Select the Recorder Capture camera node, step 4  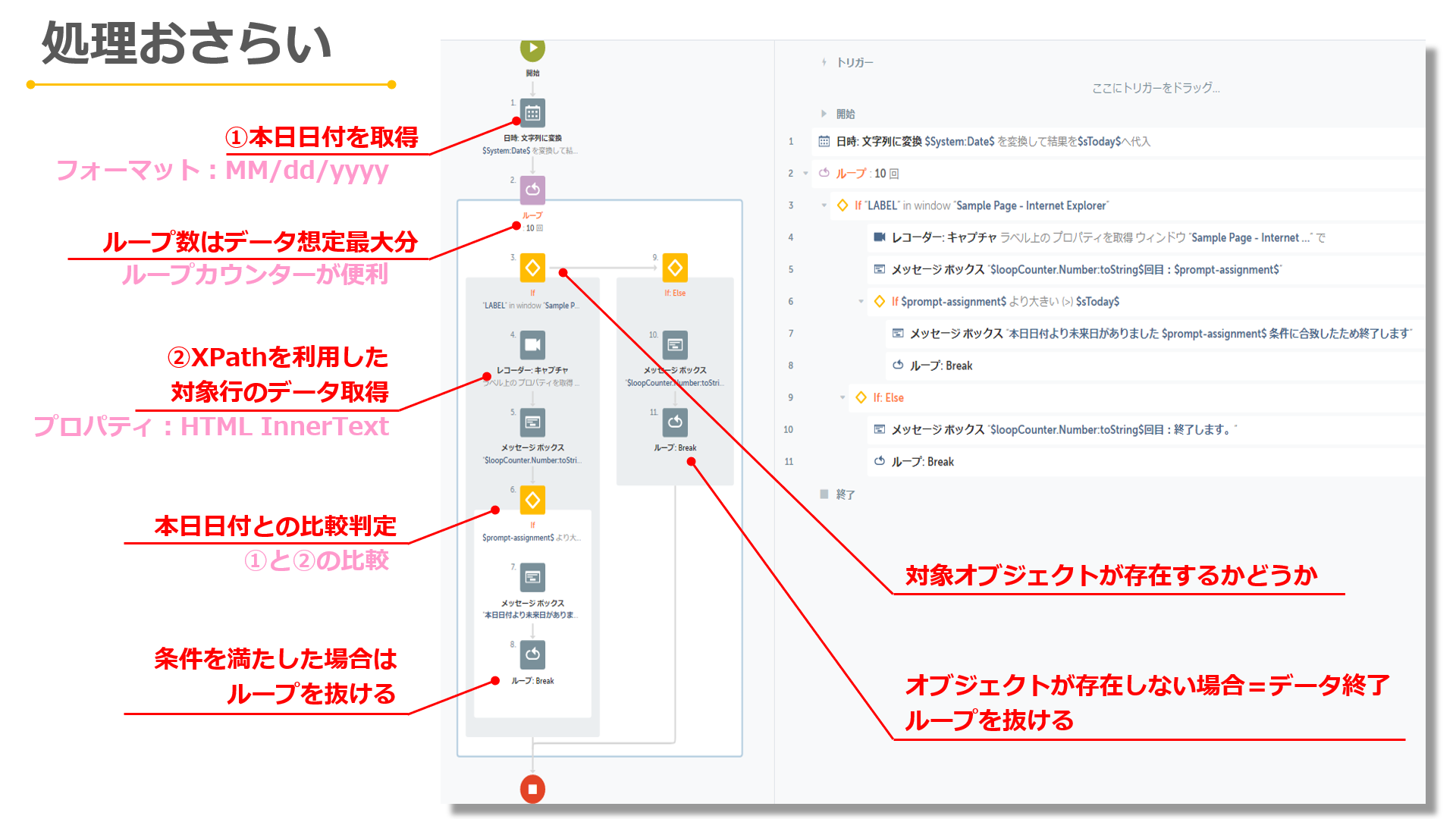[532, 345]
